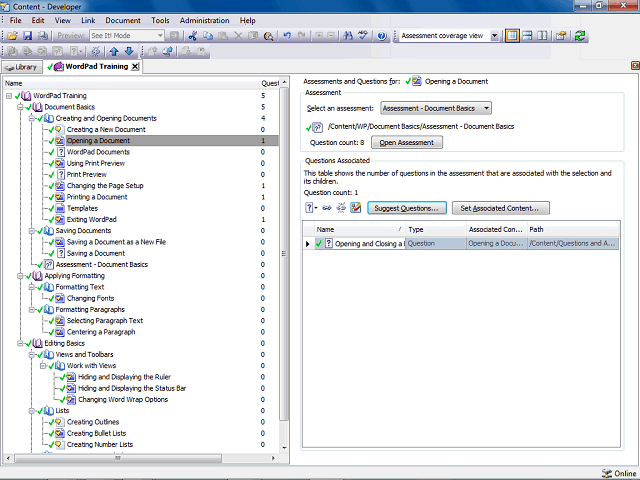Screen dimensions: 640x480
Task: Click the edit question pencil icon
Action: coord(356,208)
